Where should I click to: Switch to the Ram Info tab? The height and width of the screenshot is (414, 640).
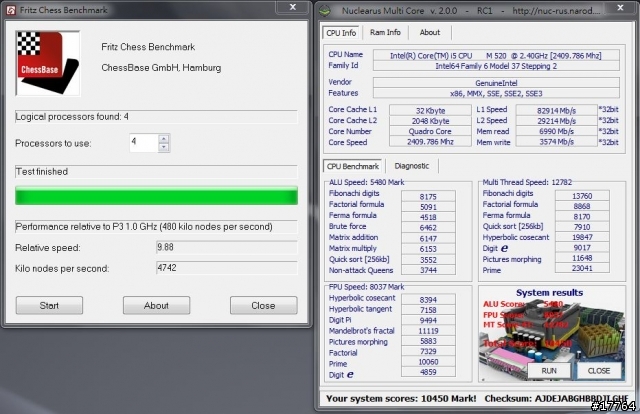(x=385, y=32)
